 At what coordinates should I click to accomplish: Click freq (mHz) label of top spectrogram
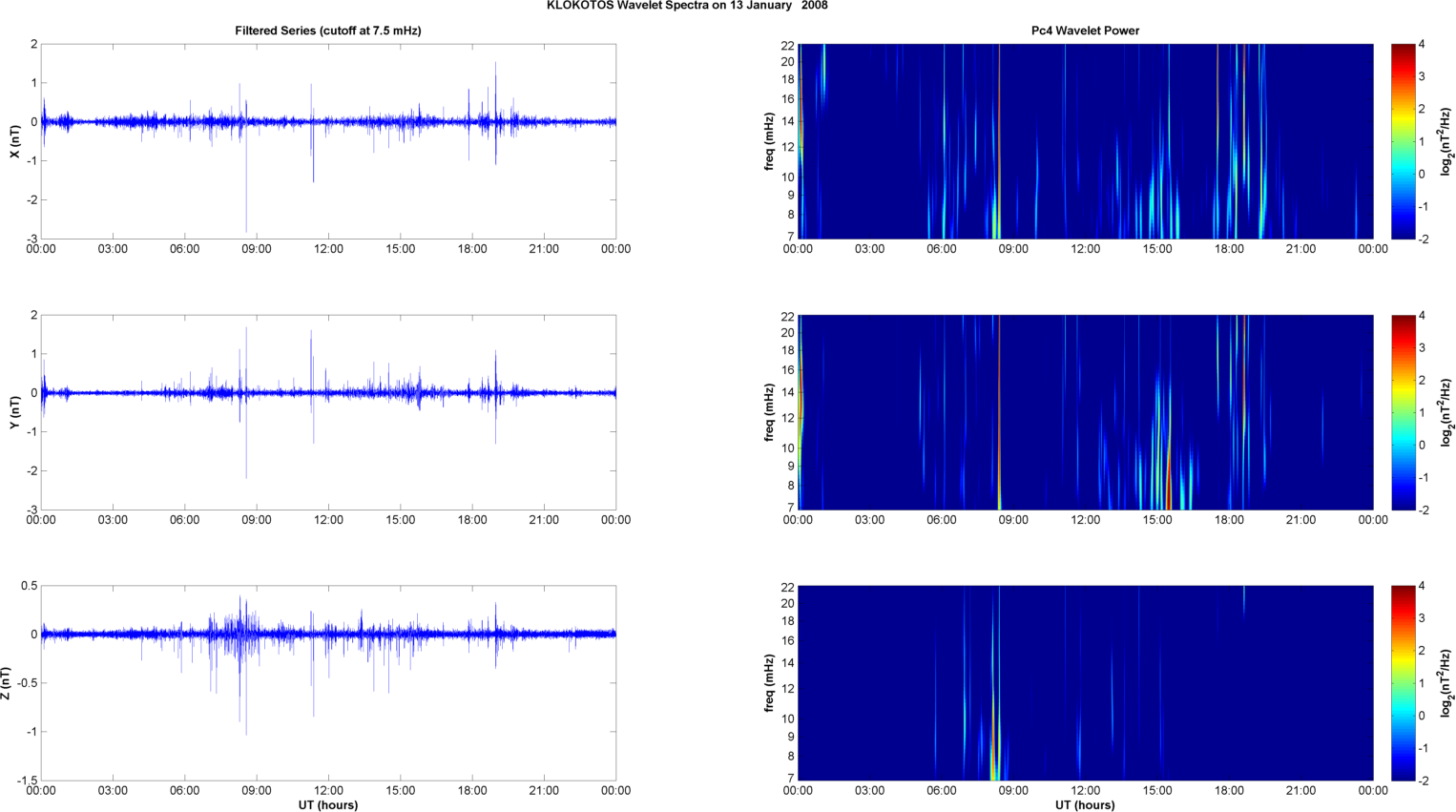click(769, 141)
